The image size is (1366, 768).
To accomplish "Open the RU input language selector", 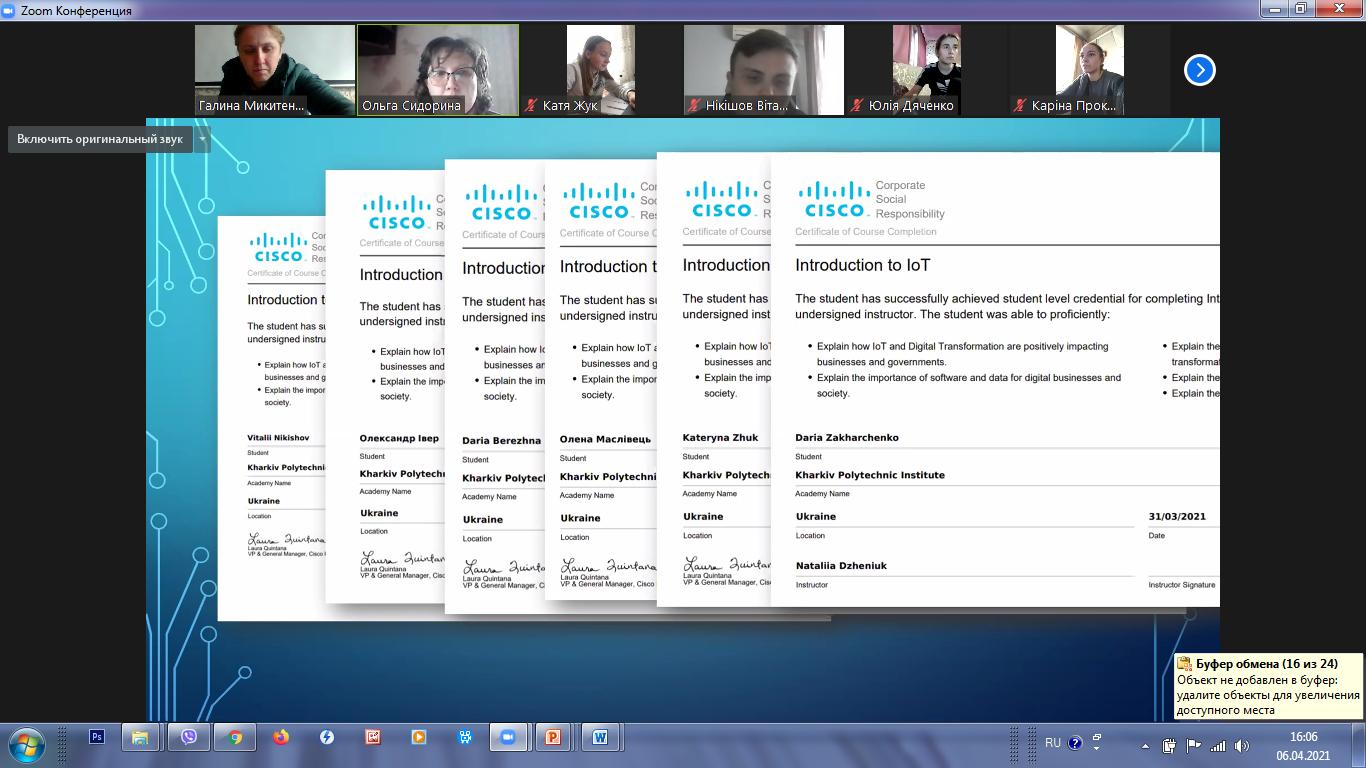I will [1053, 743].
